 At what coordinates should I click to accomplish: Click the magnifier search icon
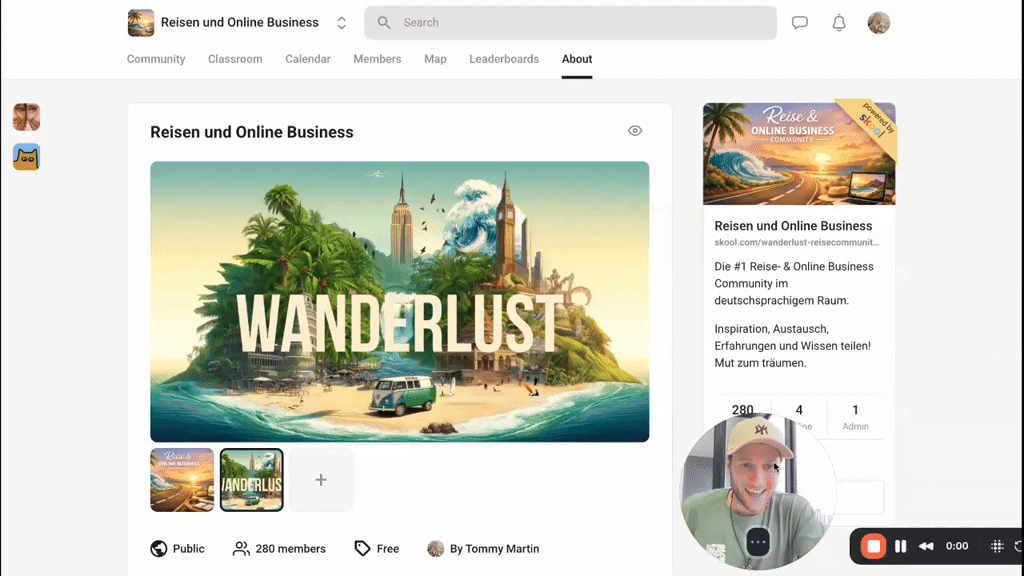(384, 23)
